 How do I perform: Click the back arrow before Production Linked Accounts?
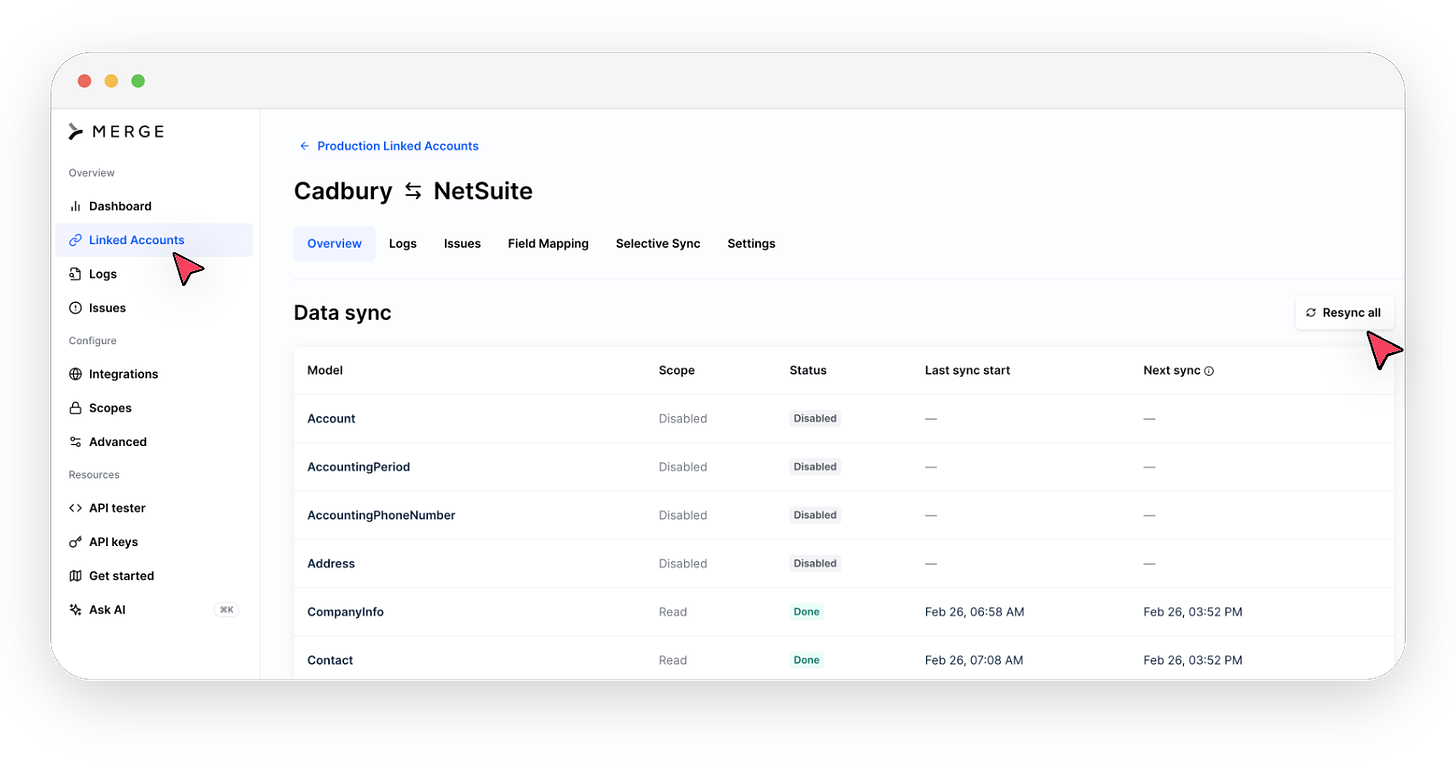tap(304, 146)
